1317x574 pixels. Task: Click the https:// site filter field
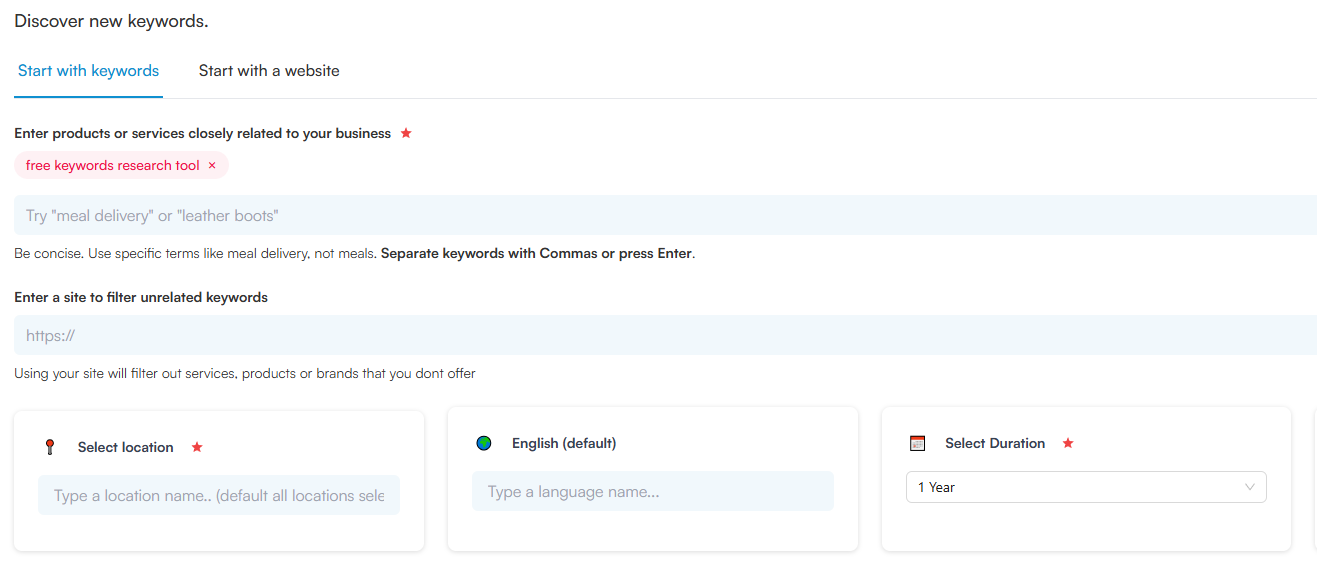660,336
